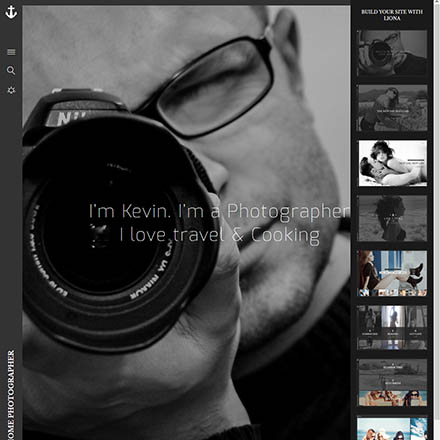Click the 'Build Your Site With Liona' heading
440x440 pixels.
pos(392,15)
